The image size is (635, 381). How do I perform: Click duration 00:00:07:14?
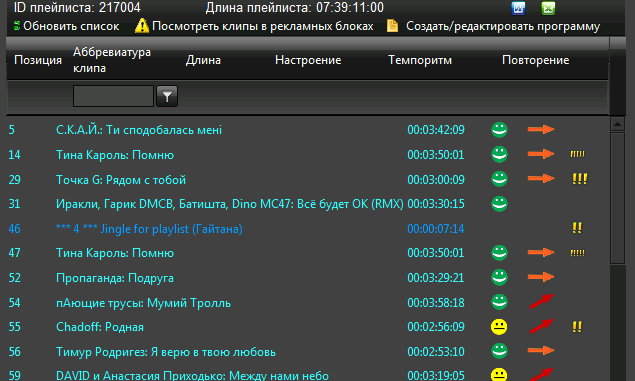pyautogui.click(x=435, y=229)
